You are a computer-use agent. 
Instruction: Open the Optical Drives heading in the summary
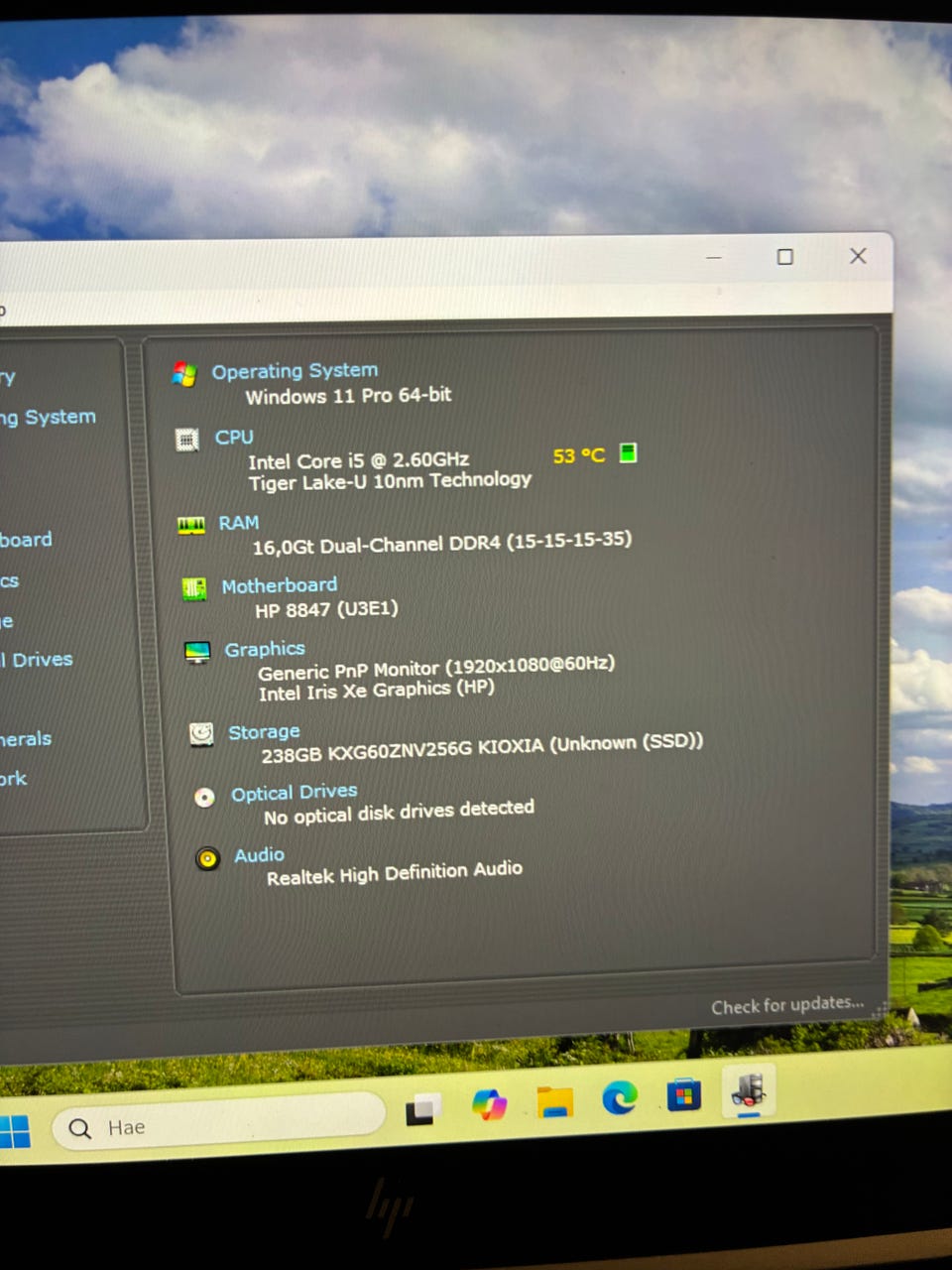[295, 793]
